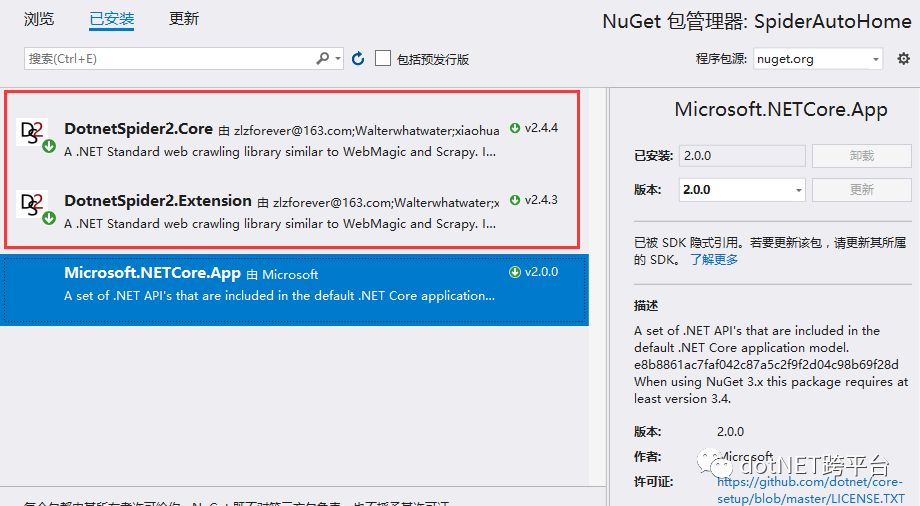The width and height of the screenshot is (920, 506).
Task: Click the DotnetSpider2.Core package icon
Action: click(x=35, y=134)
